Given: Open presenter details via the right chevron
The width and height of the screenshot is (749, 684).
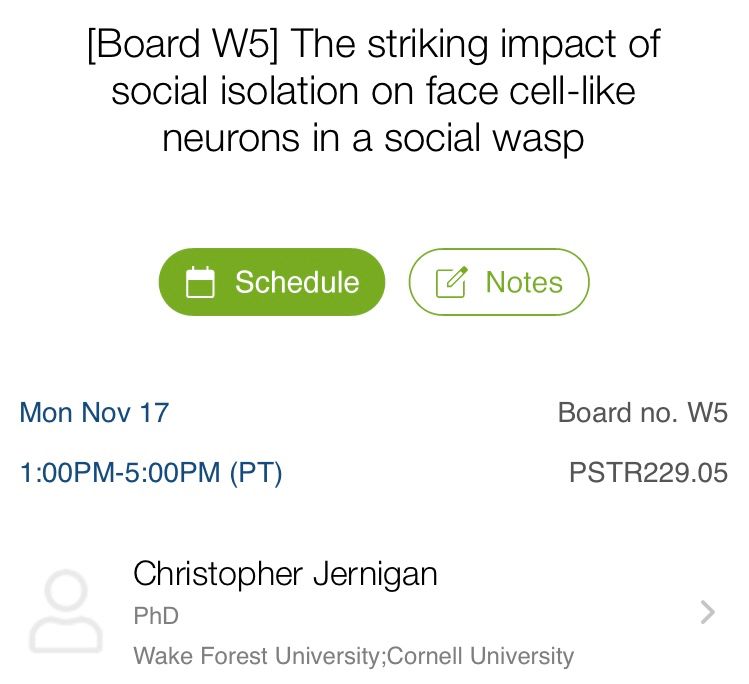Looking at the screenshot, I should click(707, 612).
